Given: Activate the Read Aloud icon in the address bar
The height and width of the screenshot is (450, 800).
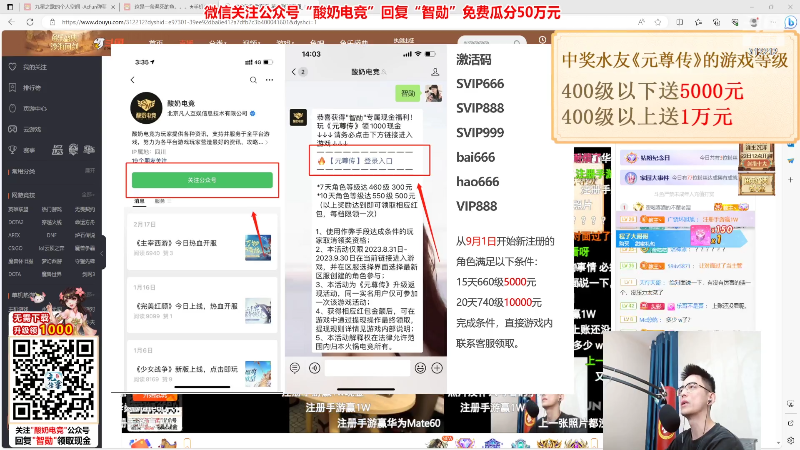Looking at the screenshot, I should [641, 22].
